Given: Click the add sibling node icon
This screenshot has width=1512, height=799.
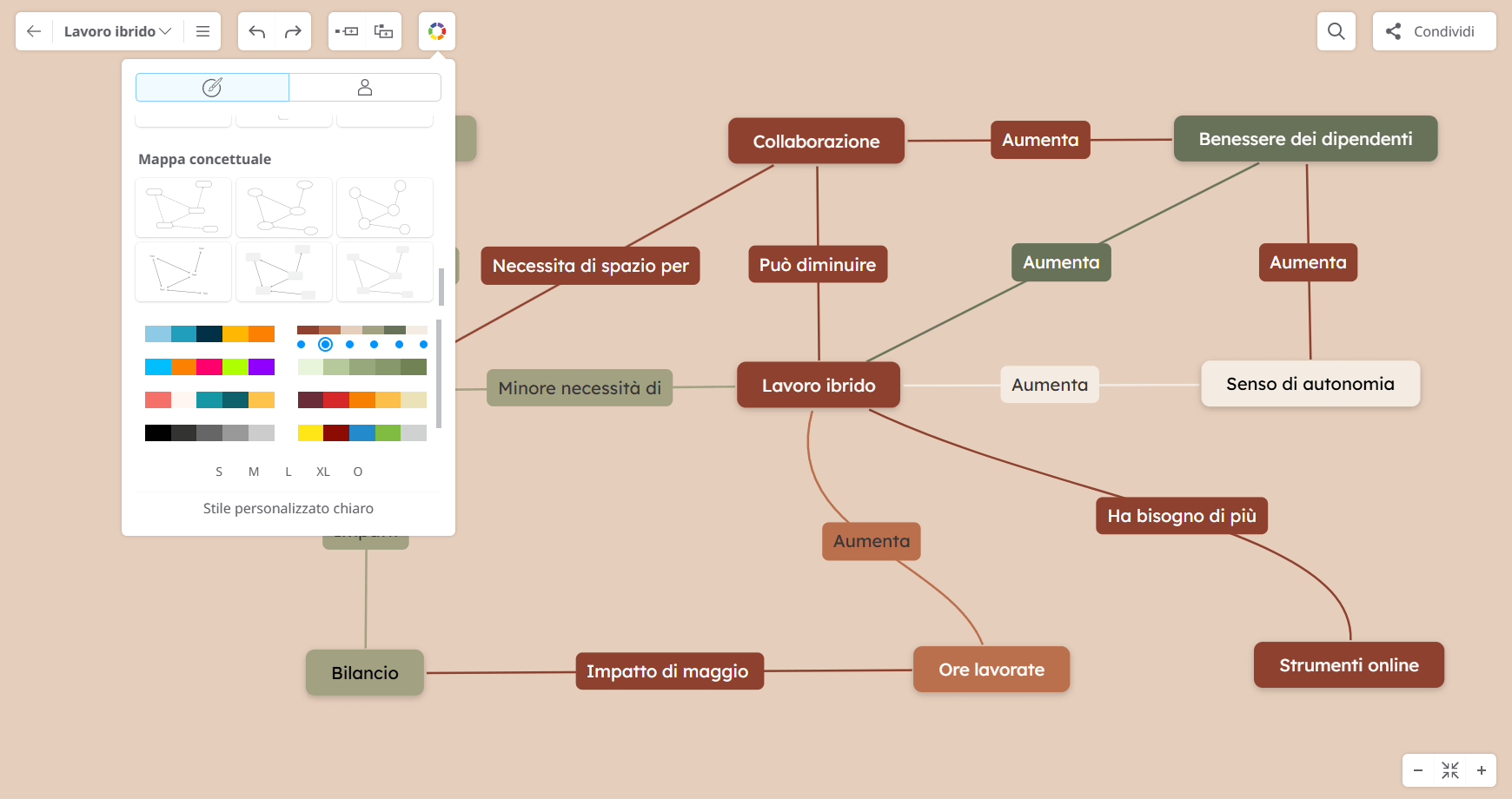Looking at the screenshot, I should click(x=347, y=31).
